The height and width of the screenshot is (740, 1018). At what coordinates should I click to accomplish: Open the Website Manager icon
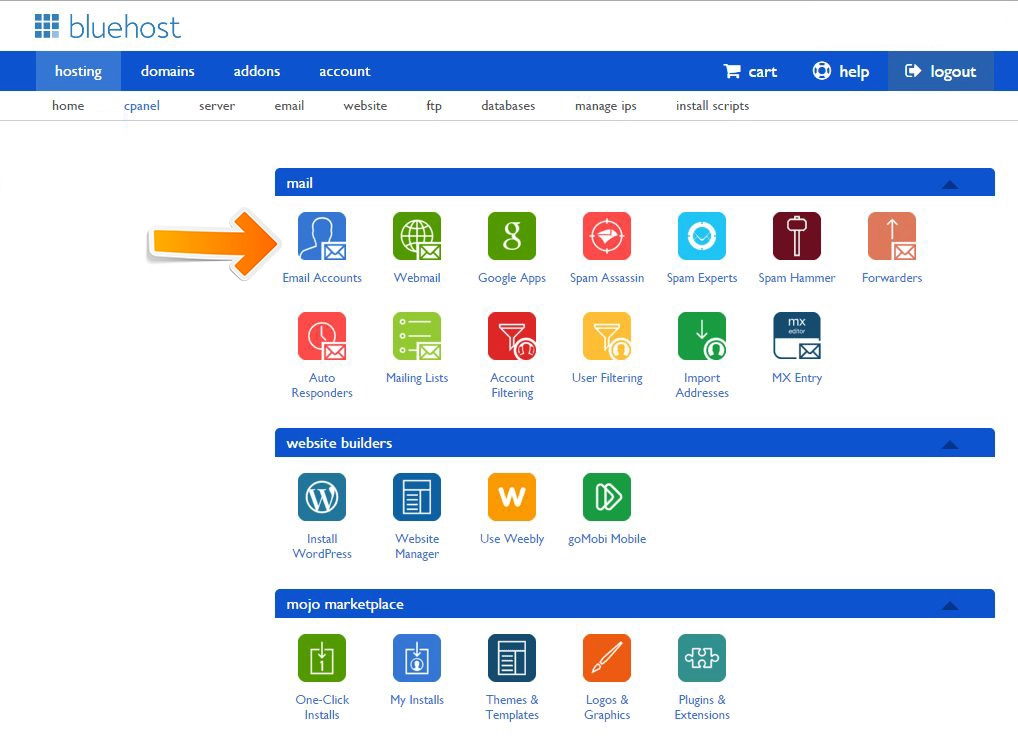tap(417, 497)
